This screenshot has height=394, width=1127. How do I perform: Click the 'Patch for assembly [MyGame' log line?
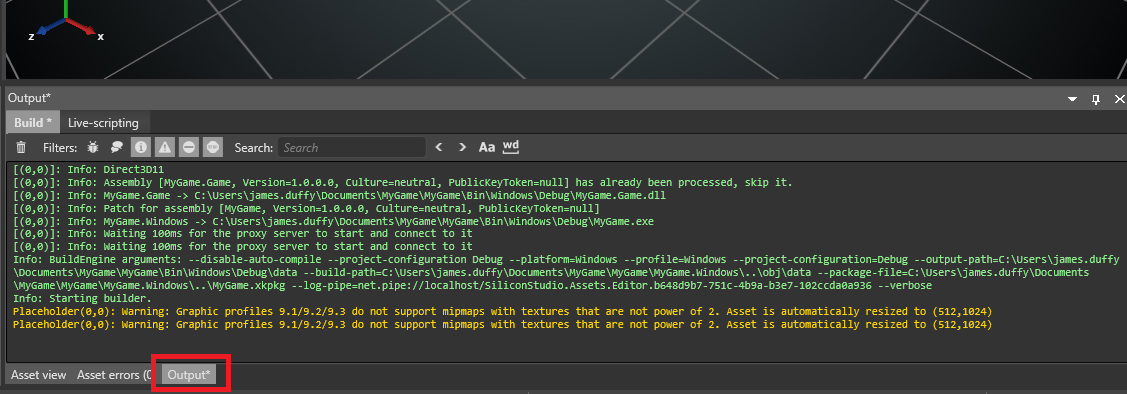306,209
